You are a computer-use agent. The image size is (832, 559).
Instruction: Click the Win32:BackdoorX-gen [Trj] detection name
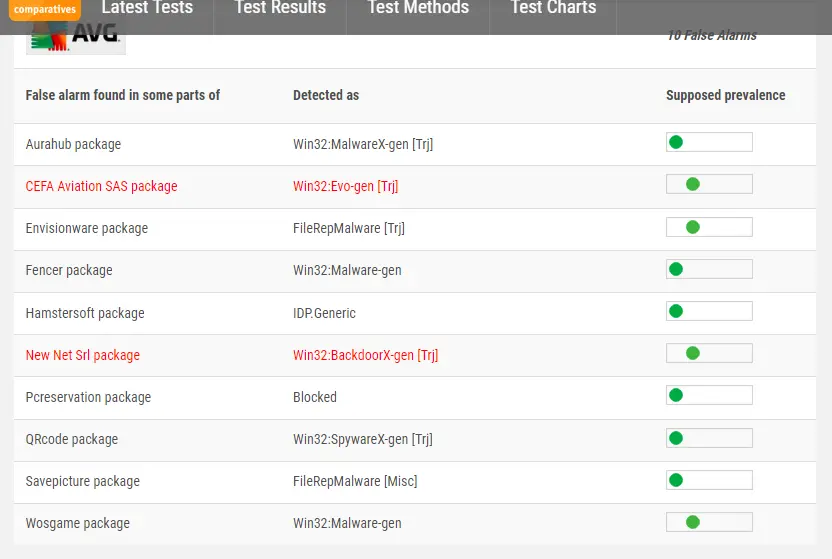(x=366, y=355)
